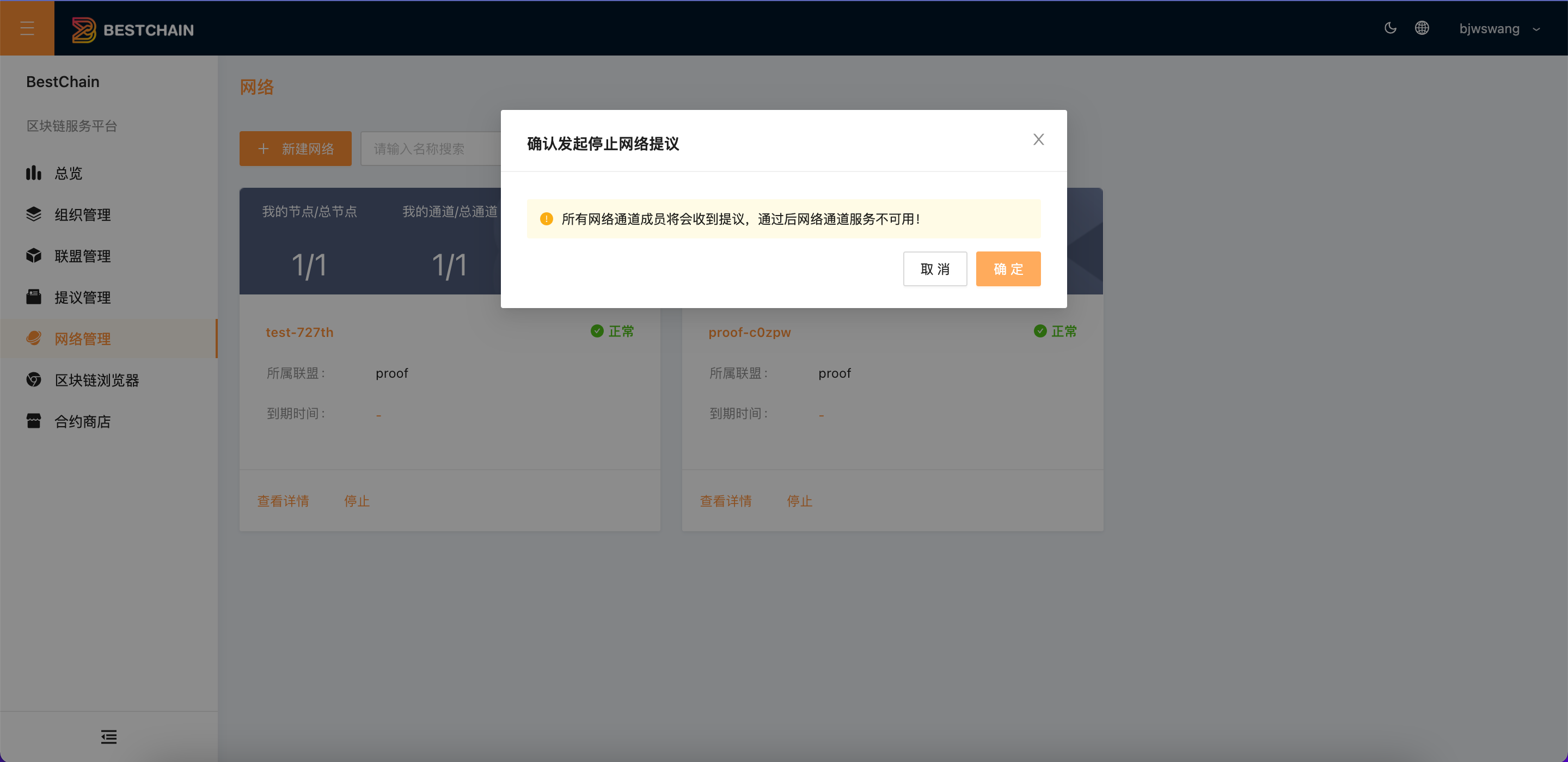This screenshot has width=1568, height=762.
Task: Click 正常 status icon of test-727th
Action: [597, 331]
